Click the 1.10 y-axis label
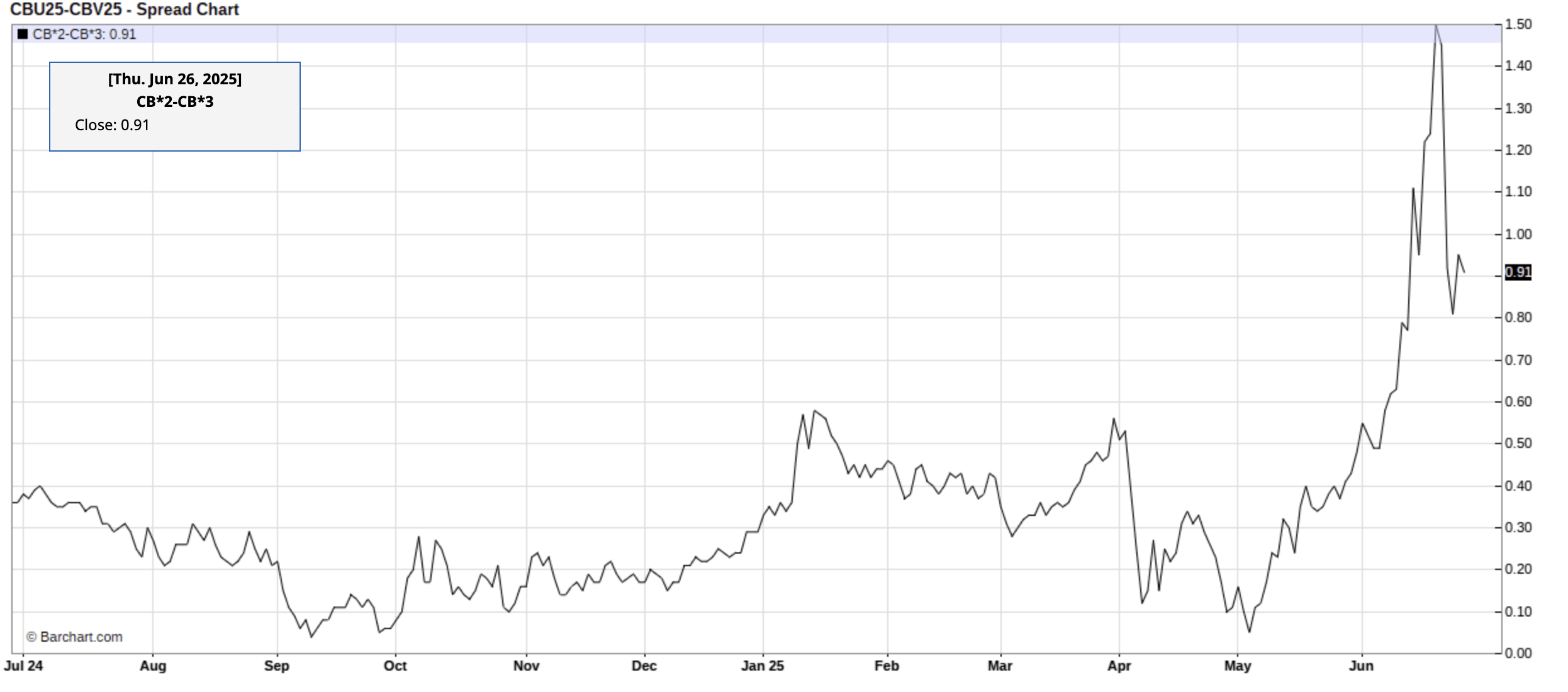The height and width of the screenshot is (692, 1568). point(1518,192)
